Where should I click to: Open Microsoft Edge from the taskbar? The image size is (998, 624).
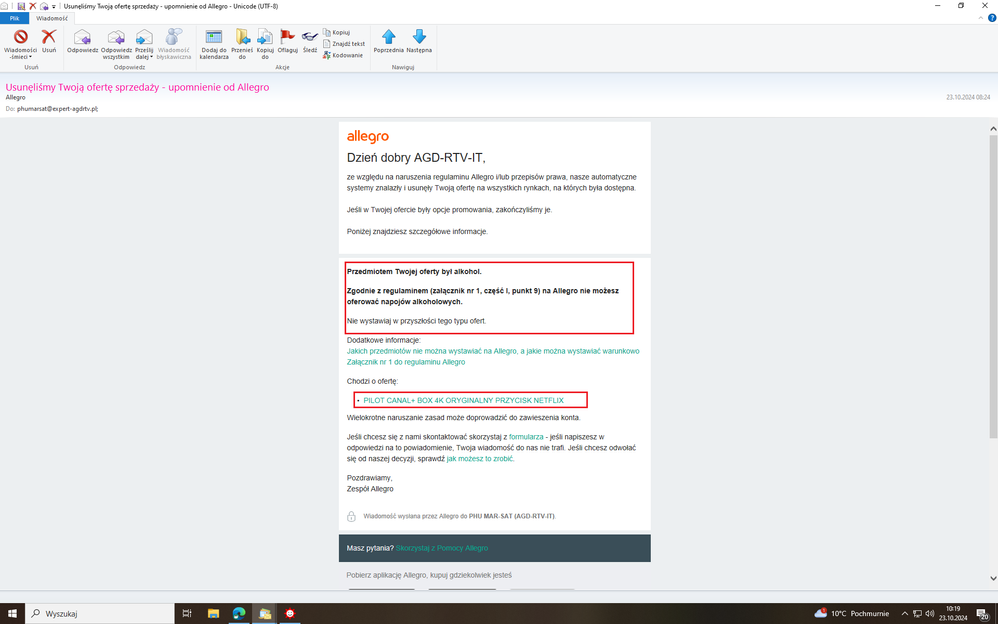pos(239,613)
